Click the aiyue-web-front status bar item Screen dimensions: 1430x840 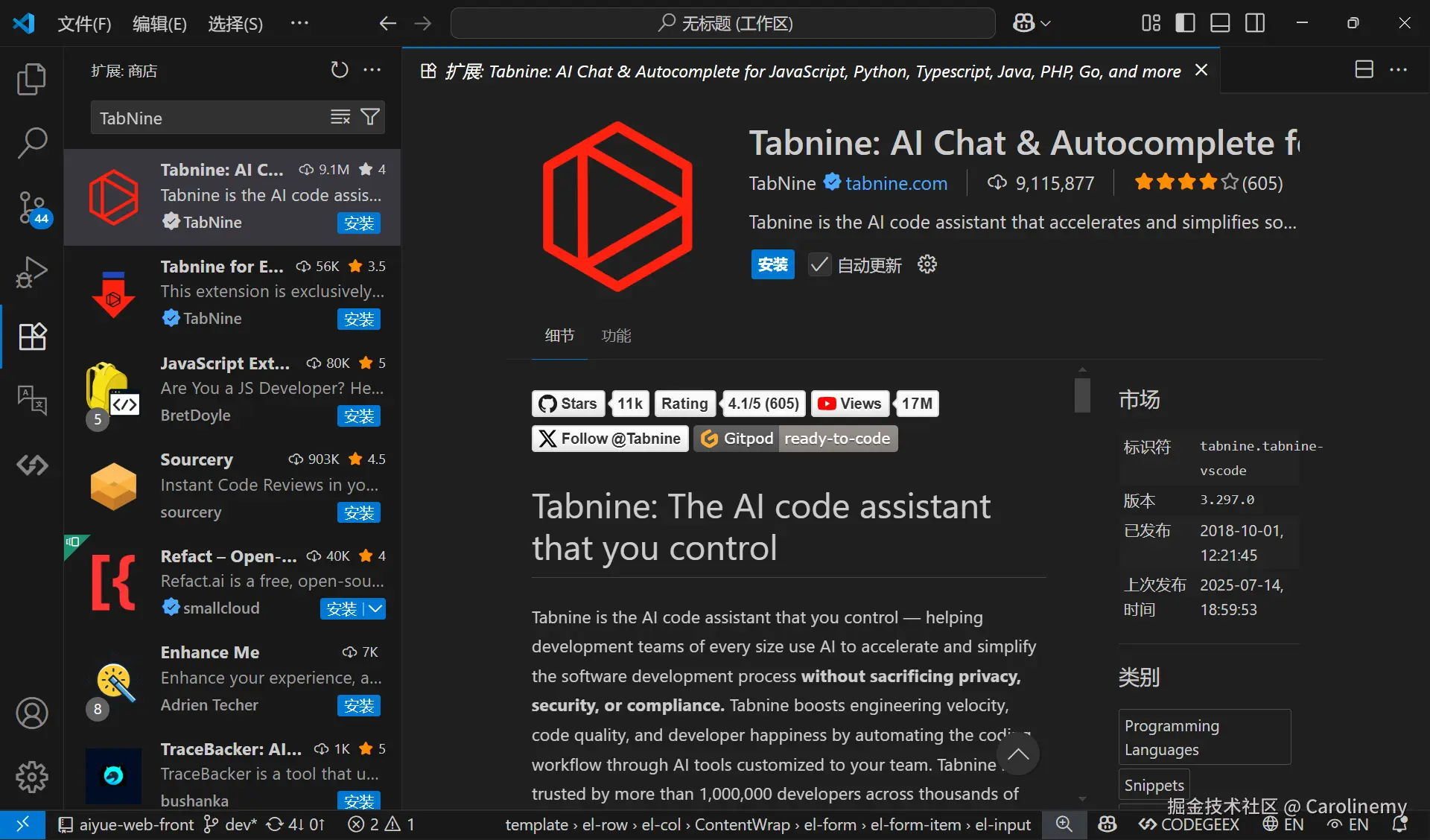126,824
